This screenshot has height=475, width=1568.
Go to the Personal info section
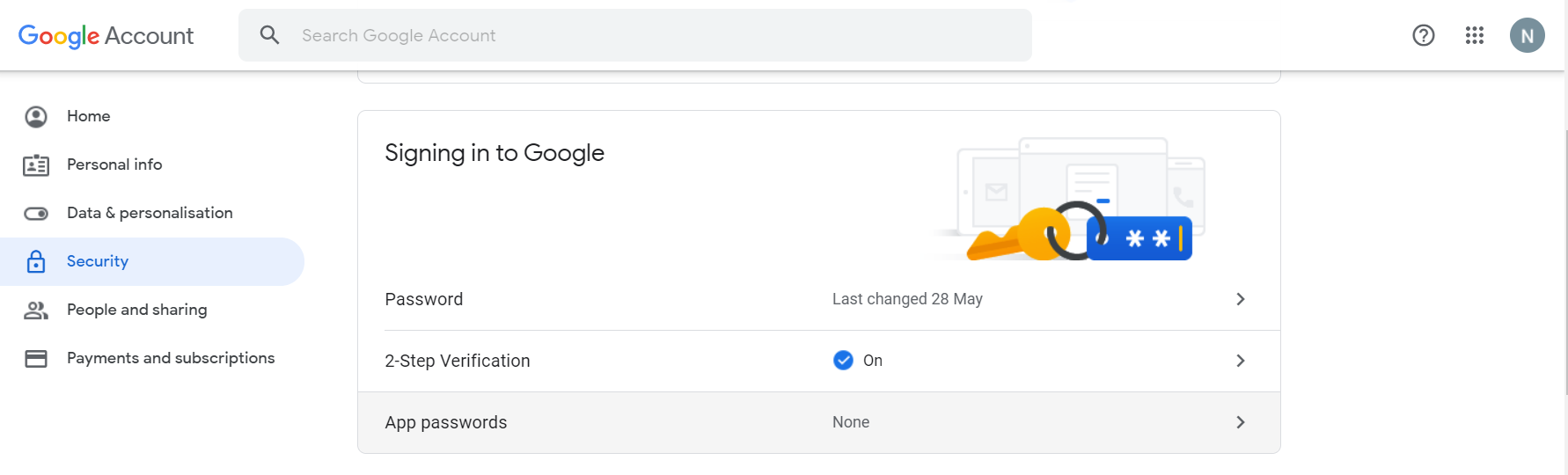pos(114,164)
